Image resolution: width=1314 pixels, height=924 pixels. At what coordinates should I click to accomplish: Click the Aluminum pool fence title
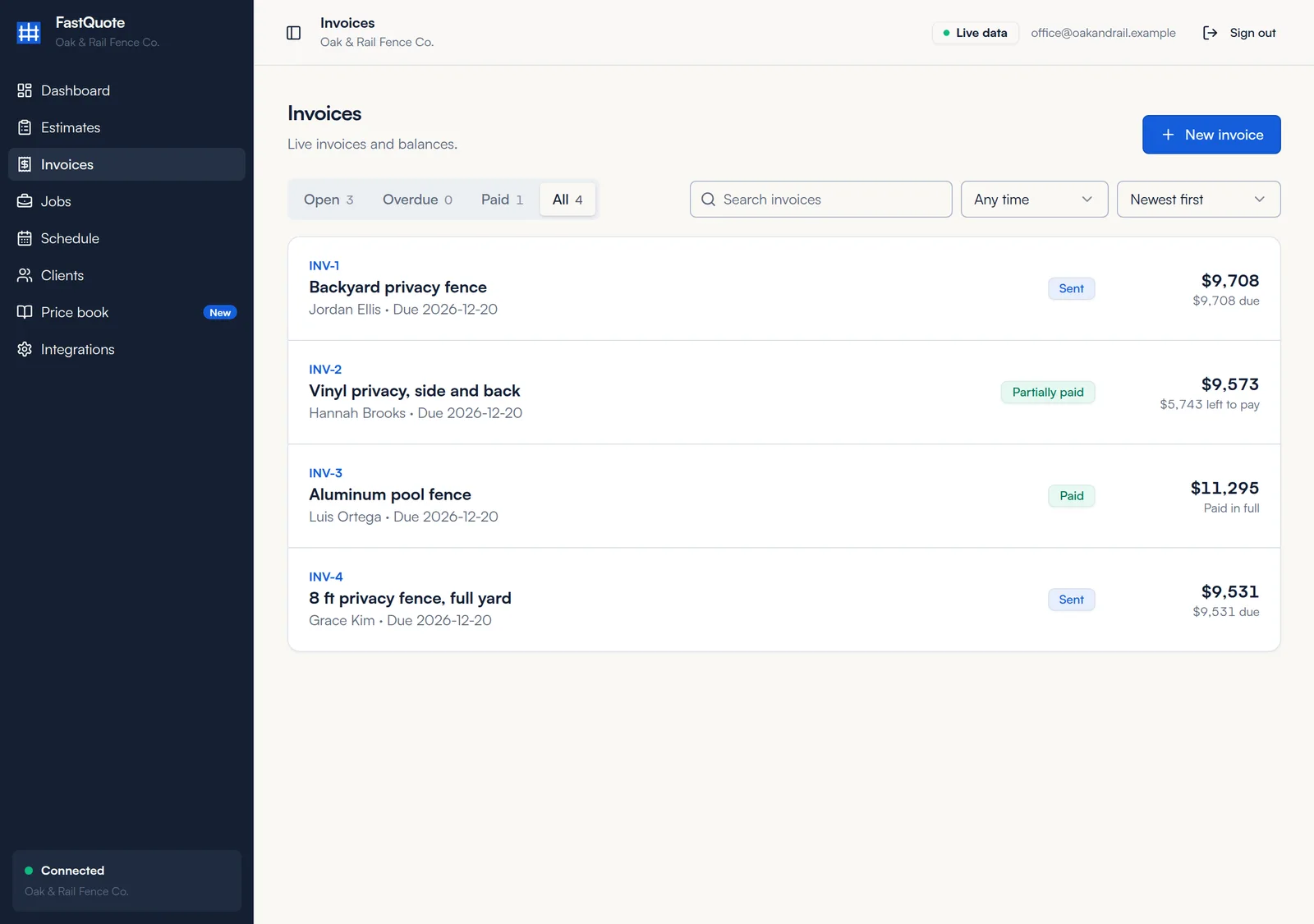pos(390,494)
